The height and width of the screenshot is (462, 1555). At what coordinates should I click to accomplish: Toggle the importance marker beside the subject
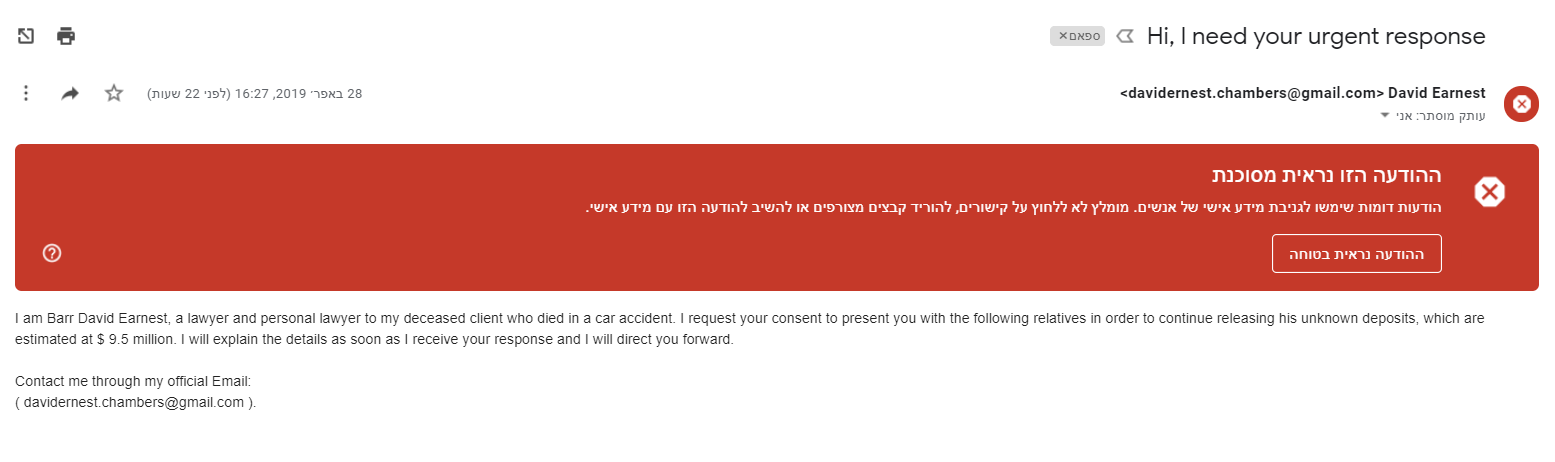click(x=1125, y=36)
